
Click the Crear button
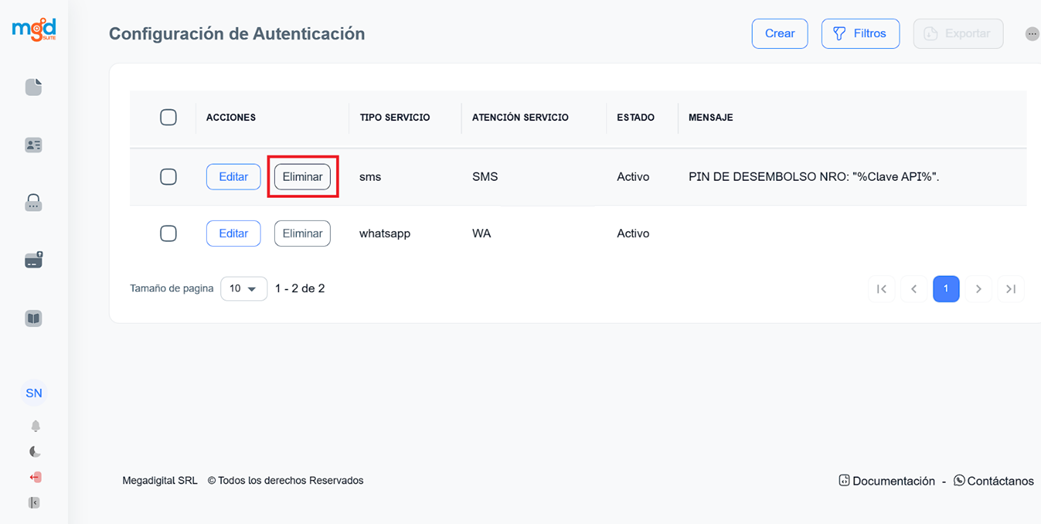(x=779, y=33)
